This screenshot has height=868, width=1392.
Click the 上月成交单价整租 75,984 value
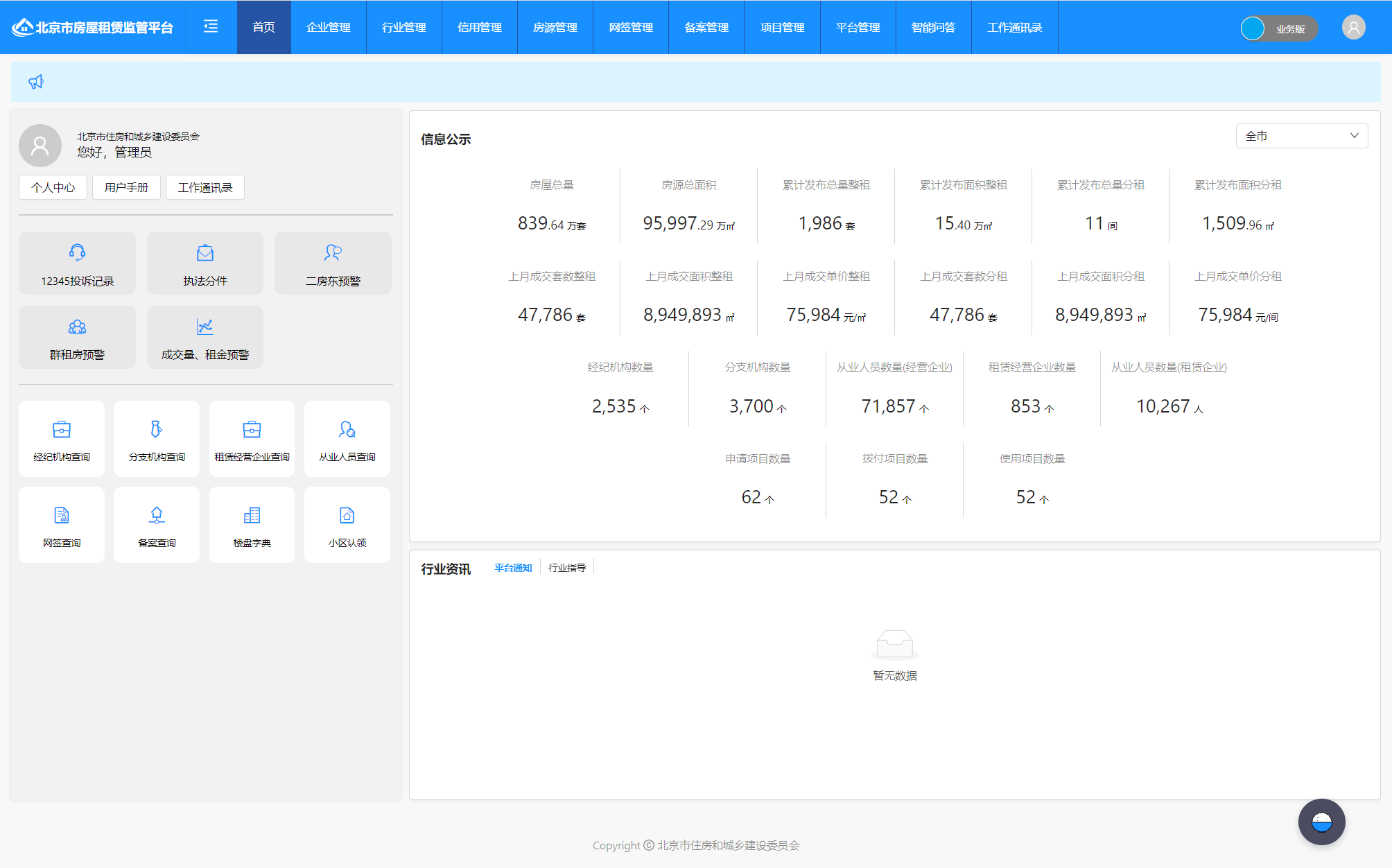point(826,315)
